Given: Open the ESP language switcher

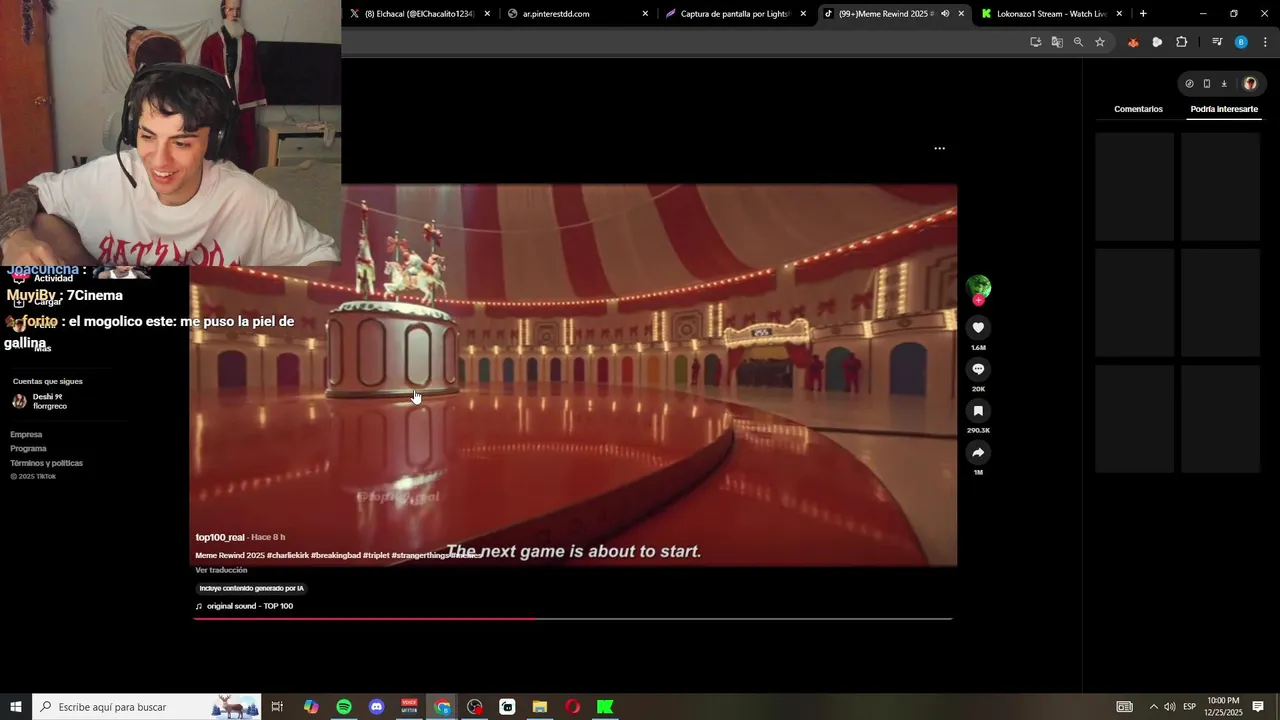Looking at the screenshot, I should coord(1190,707).
